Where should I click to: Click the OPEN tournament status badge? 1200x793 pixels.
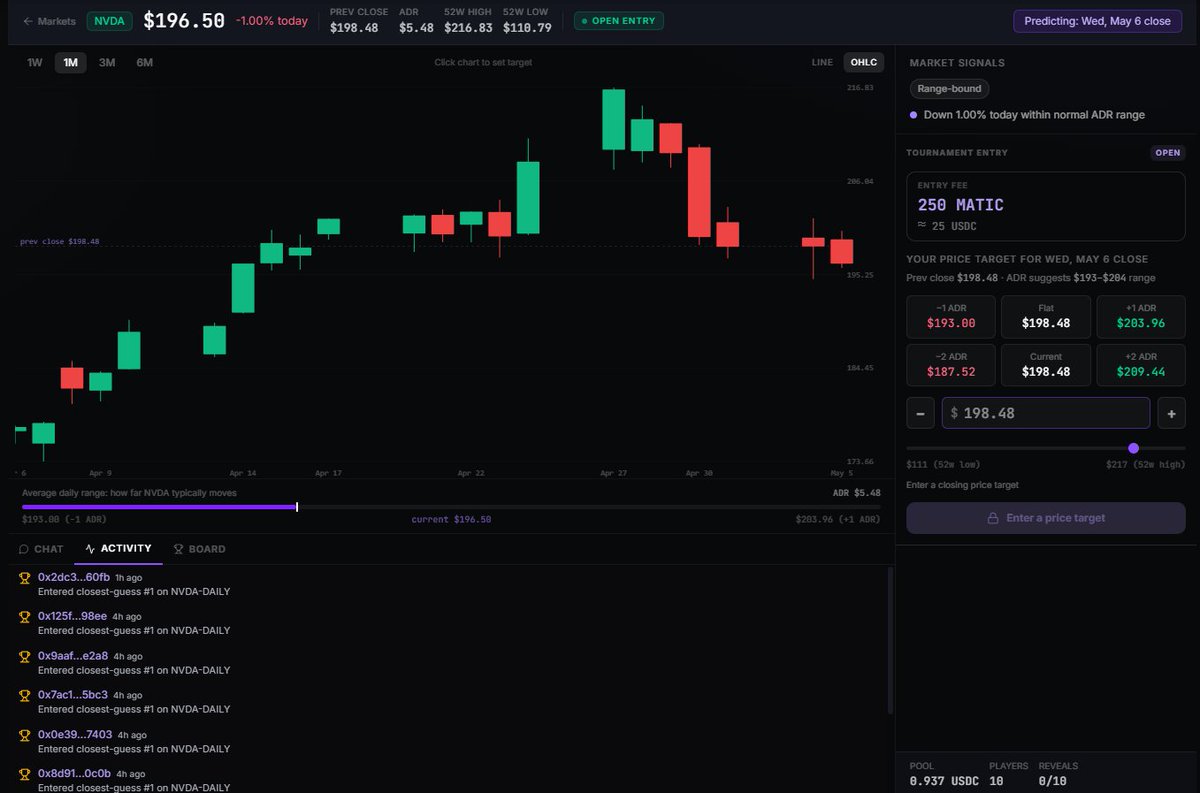point(1168,153)
